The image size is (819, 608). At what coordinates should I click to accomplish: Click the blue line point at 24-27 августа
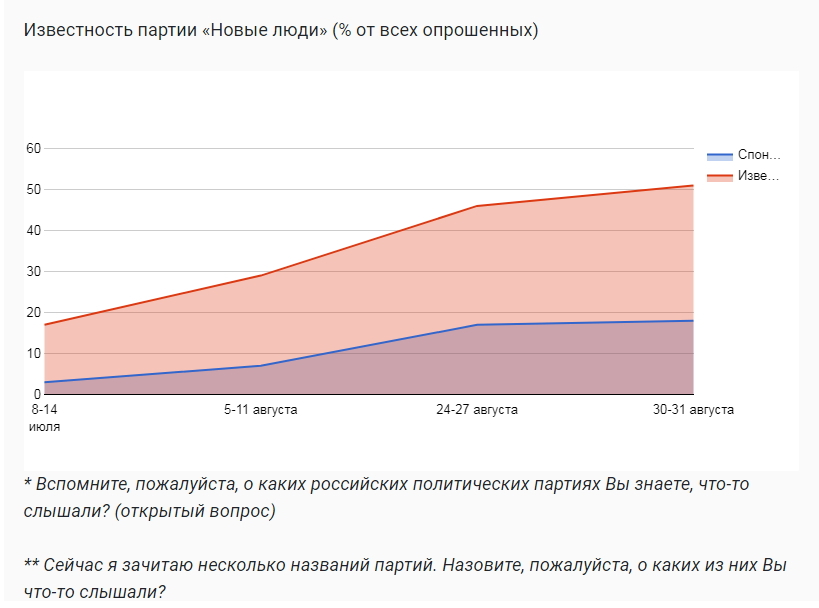(477, 325)
